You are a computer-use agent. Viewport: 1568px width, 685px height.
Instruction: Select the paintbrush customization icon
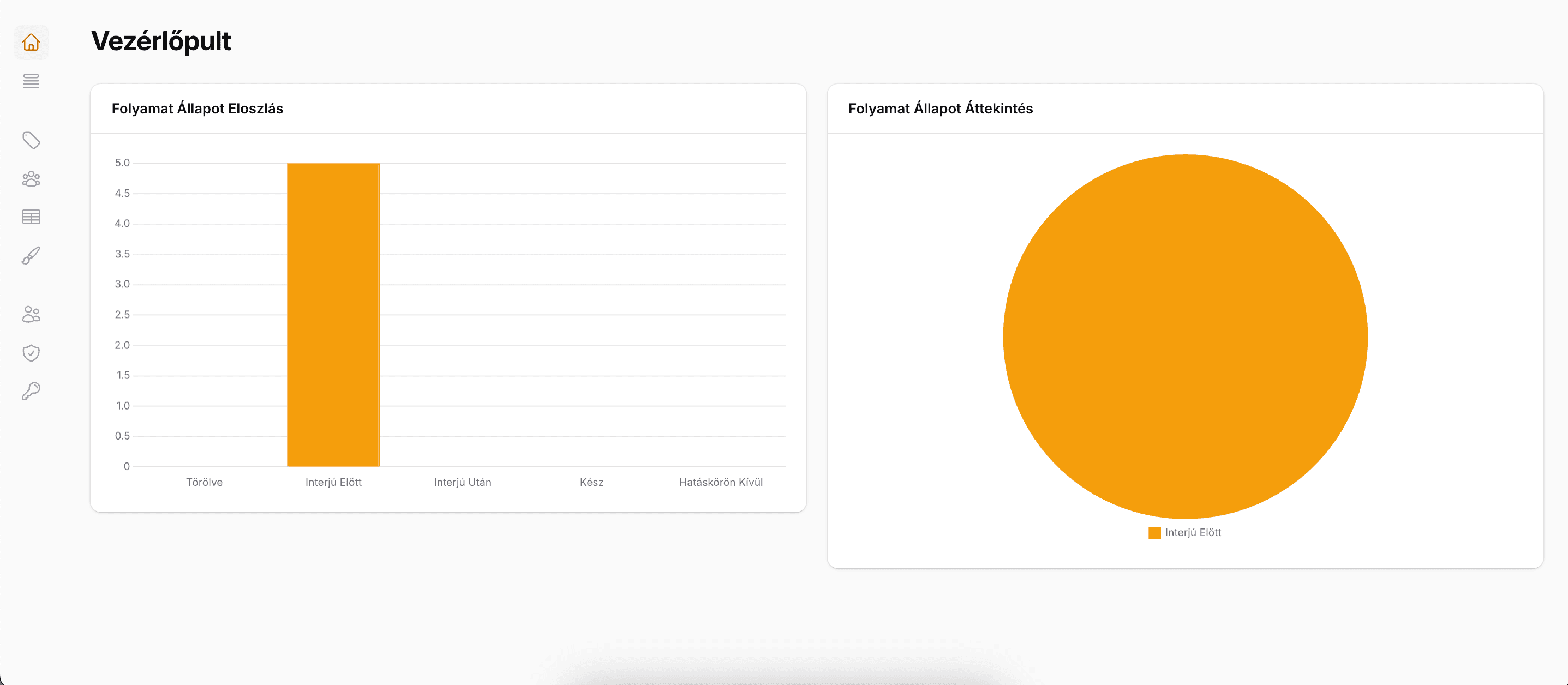[x=31, y=254]
